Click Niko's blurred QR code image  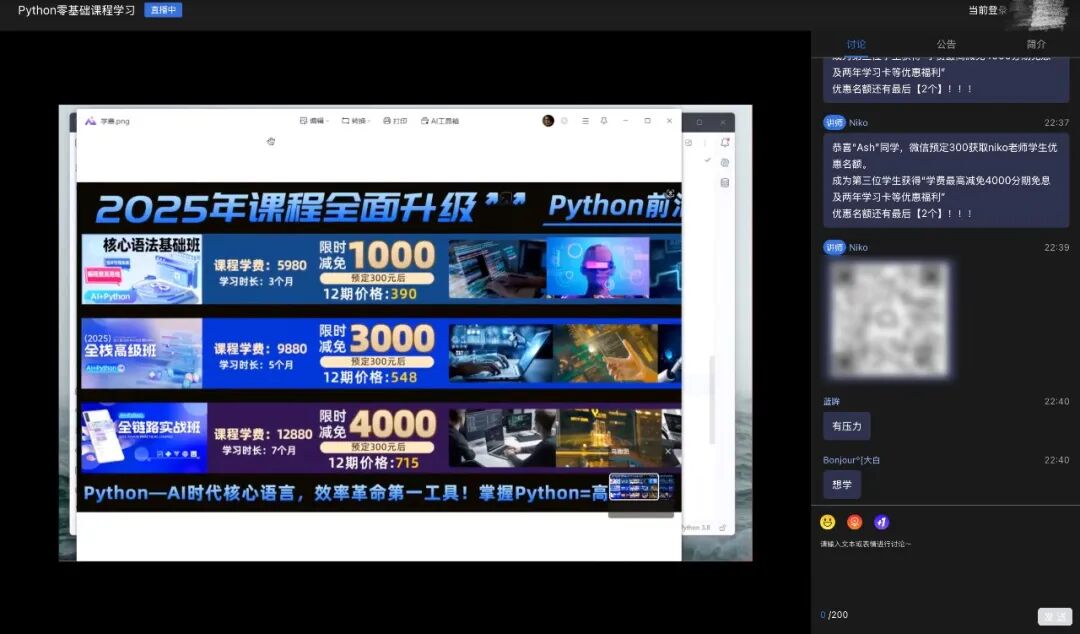pos(889,318)
